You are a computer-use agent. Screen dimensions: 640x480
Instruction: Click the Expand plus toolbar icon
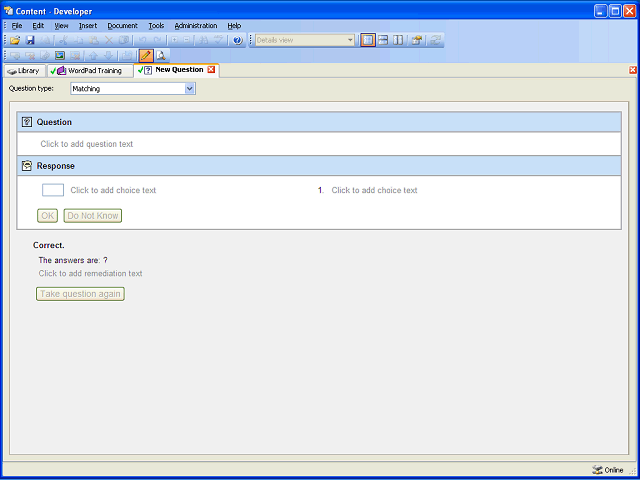click(x=174, y=40)
